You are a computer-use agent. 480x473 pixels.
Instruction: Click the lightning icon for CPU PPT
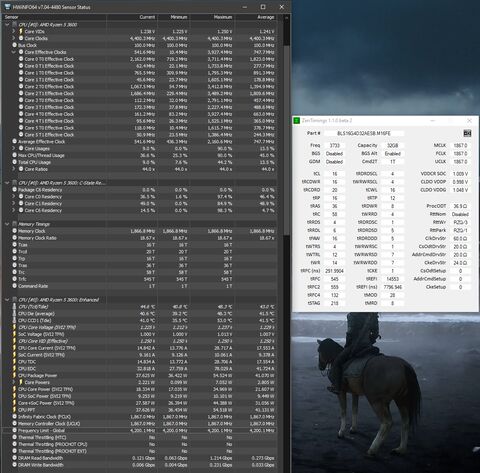[x=14, y=410]
